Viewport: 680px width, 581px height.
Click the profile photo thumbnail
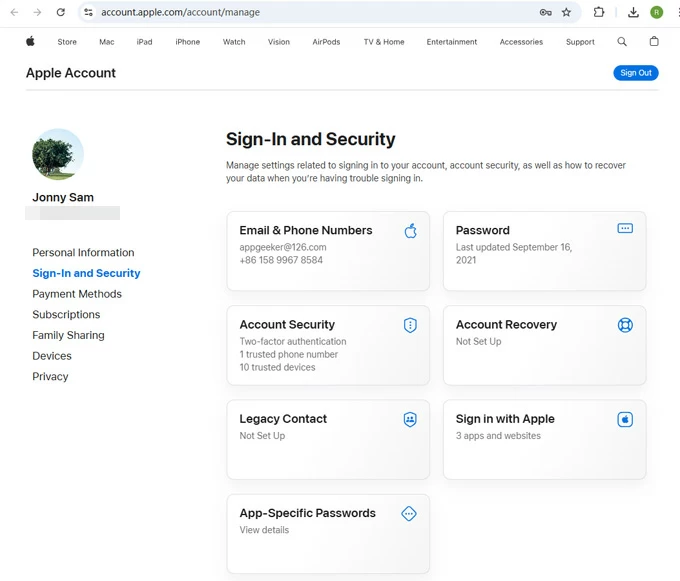pyautogui.click(x=58, y=154)
